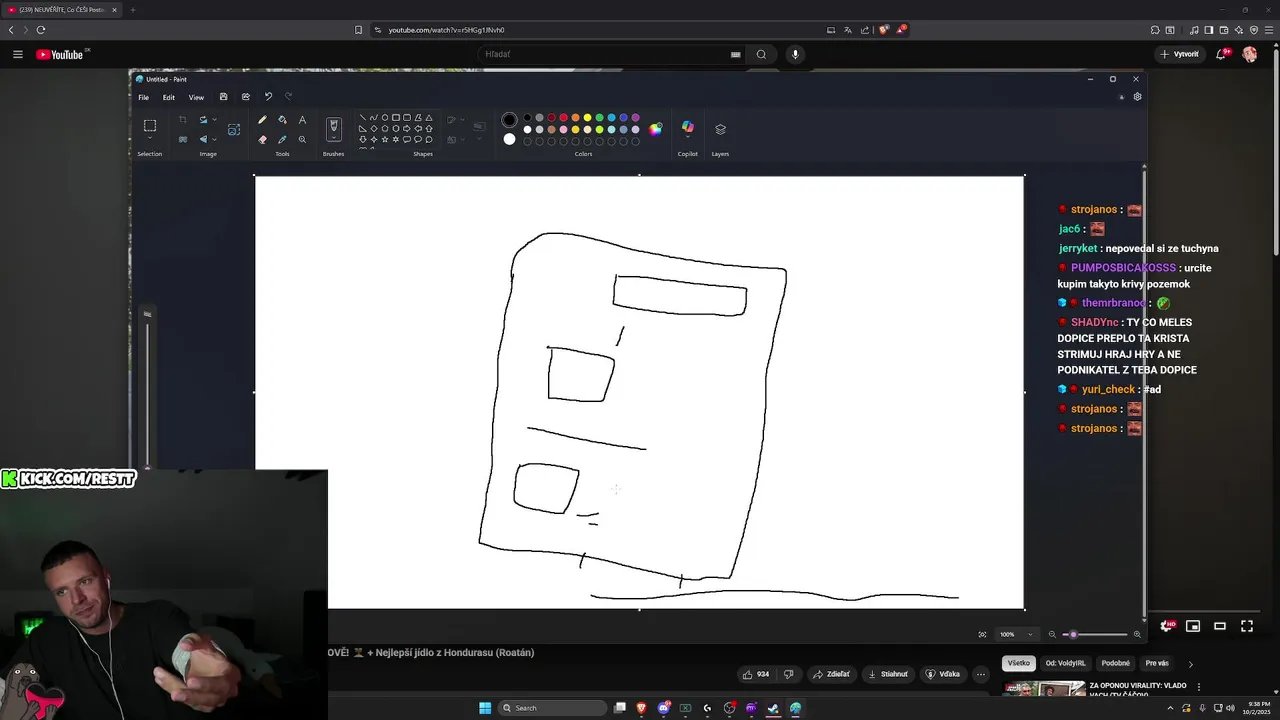Click the Zdieľať share button

(x=831, y=674)
